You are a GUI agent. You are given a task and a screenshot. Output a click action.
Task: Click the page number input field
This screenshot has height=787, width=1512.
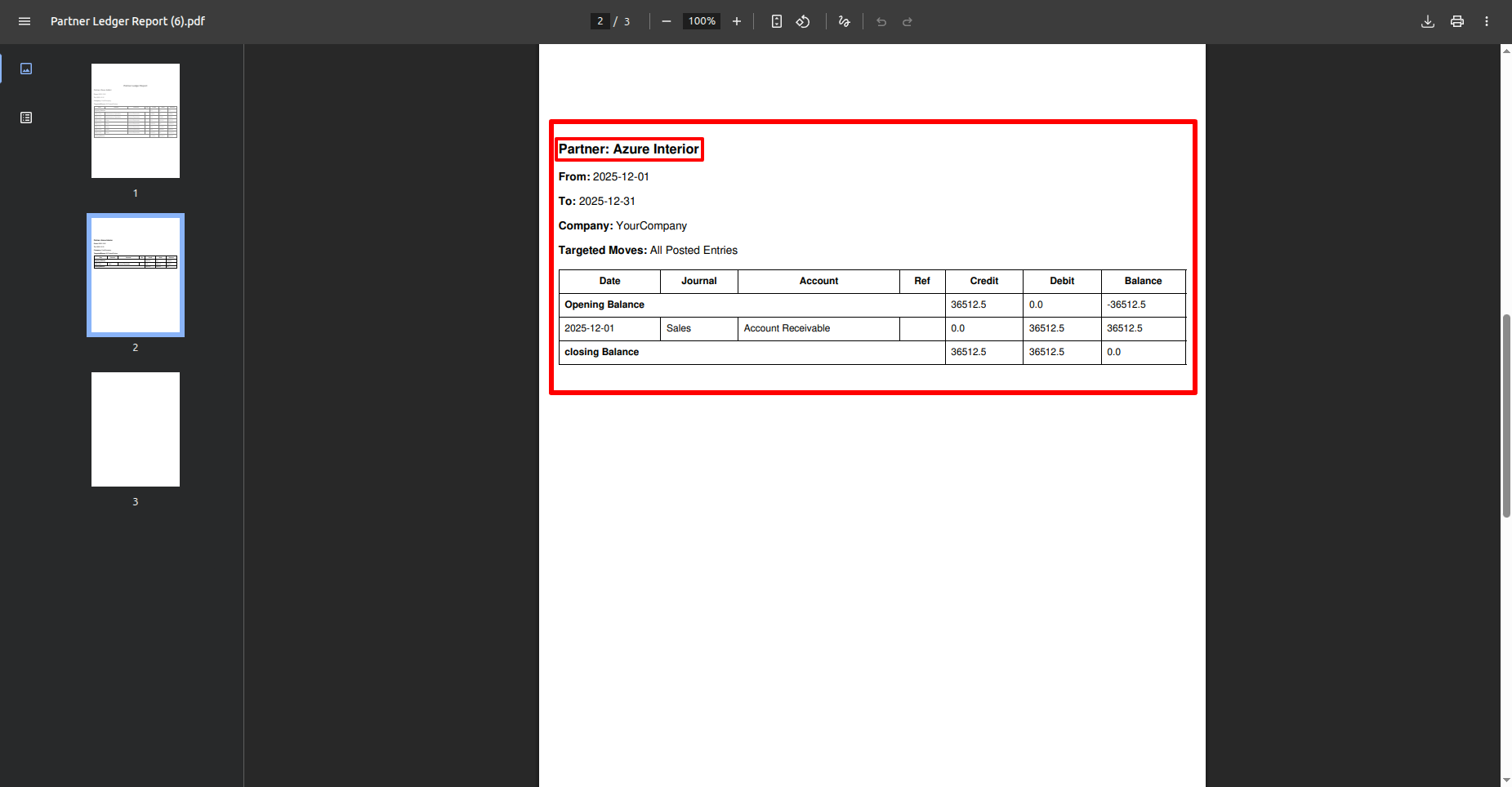pyautogui.click(x=600, y=21)
